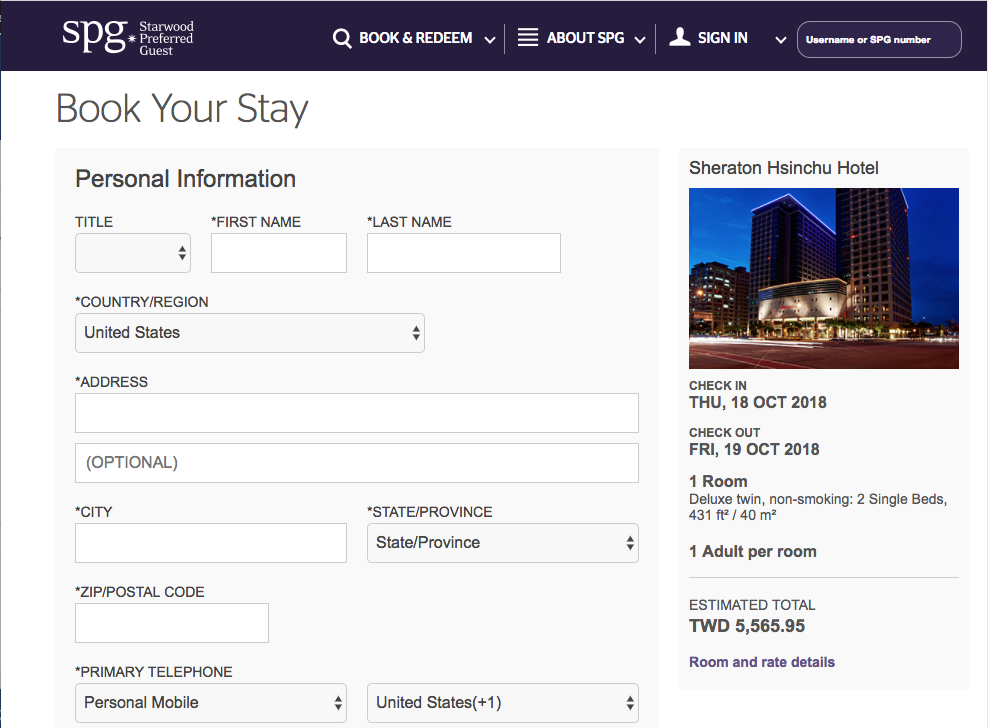Click the City input field
The image size is (988, 728).
210,543
